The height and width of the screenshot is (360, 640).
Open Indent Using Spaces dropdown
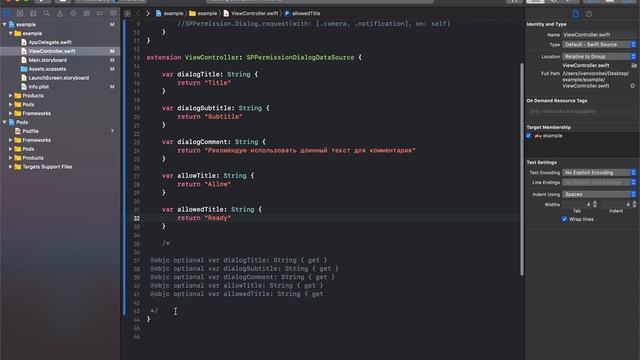[x=599, y=194]
